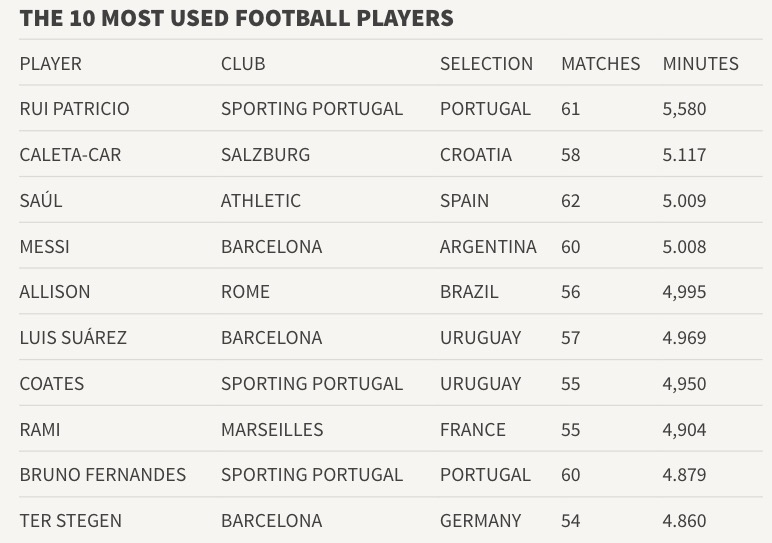772x543 pixels.
Task: Select the BRUNO FERNANDES player name
Action: pyautogui.click(x=102, y=475)
